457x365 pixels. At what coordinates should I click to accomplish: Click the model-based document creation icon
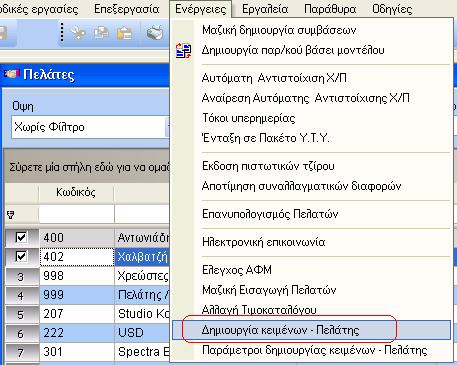tap(183, 51)
